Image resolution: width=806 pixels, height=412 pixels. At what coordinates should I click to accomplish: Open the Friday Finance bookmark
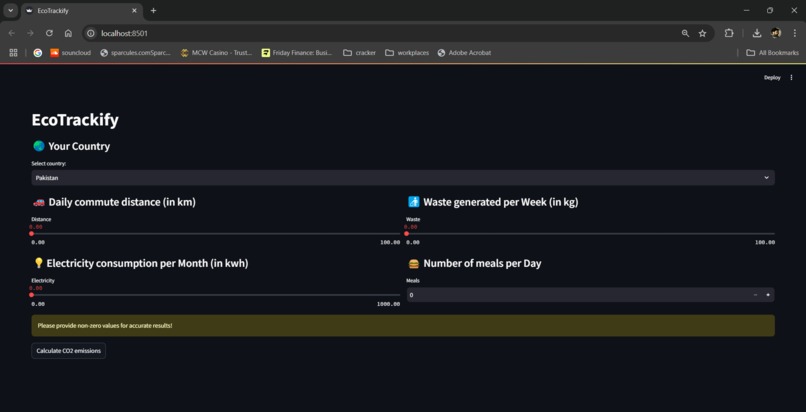tap(297, 52)
